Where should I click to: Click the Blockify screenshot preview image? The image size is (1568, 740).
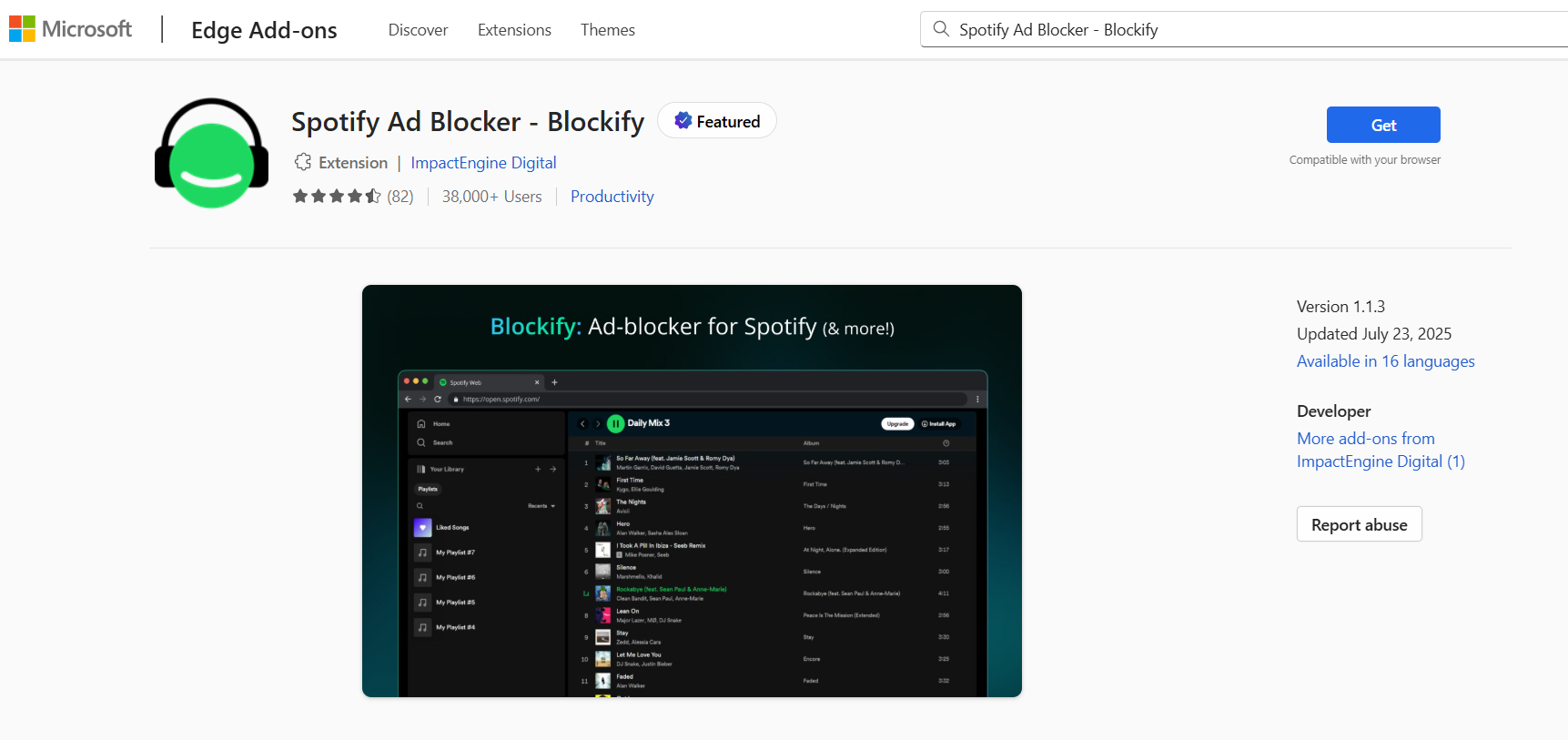(692, 491)
